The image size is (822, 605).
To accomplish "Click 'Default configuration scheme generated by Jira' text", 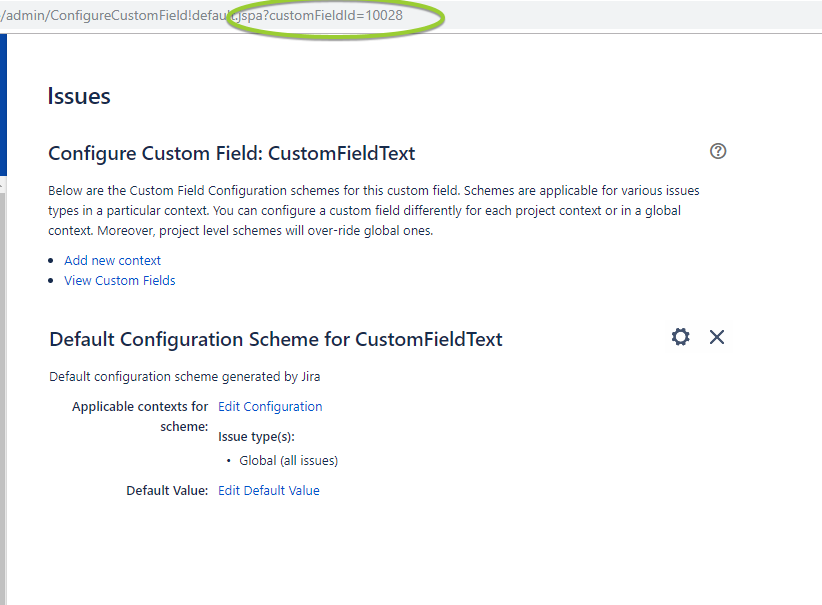I will pos(184,377).
